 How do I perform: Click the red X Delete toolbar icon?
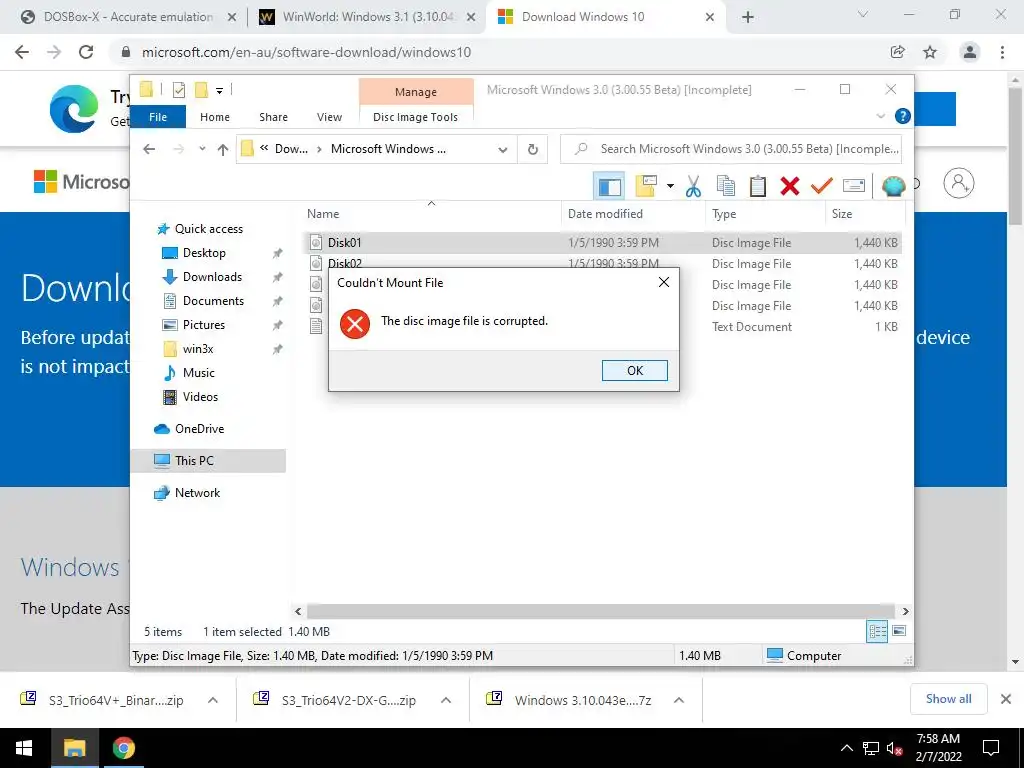pos(790,186)
